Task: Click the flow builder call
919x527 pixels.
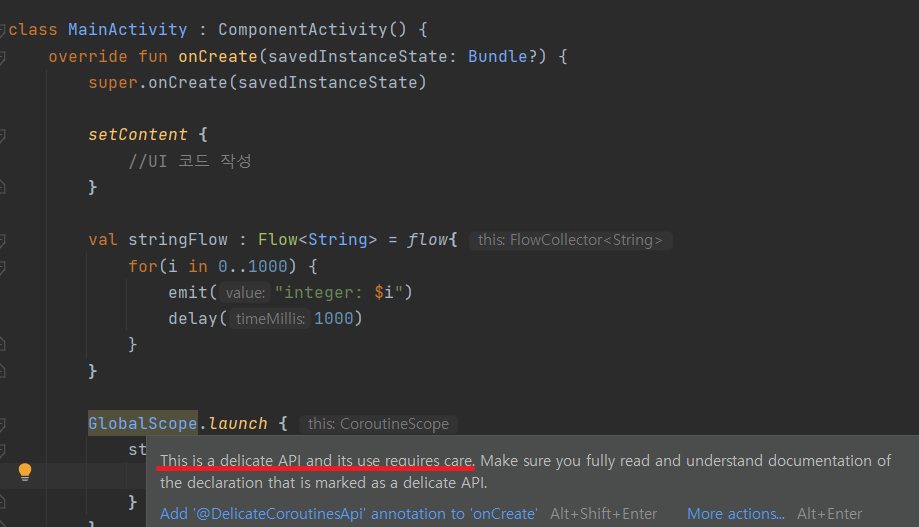Action: point(428,239)
